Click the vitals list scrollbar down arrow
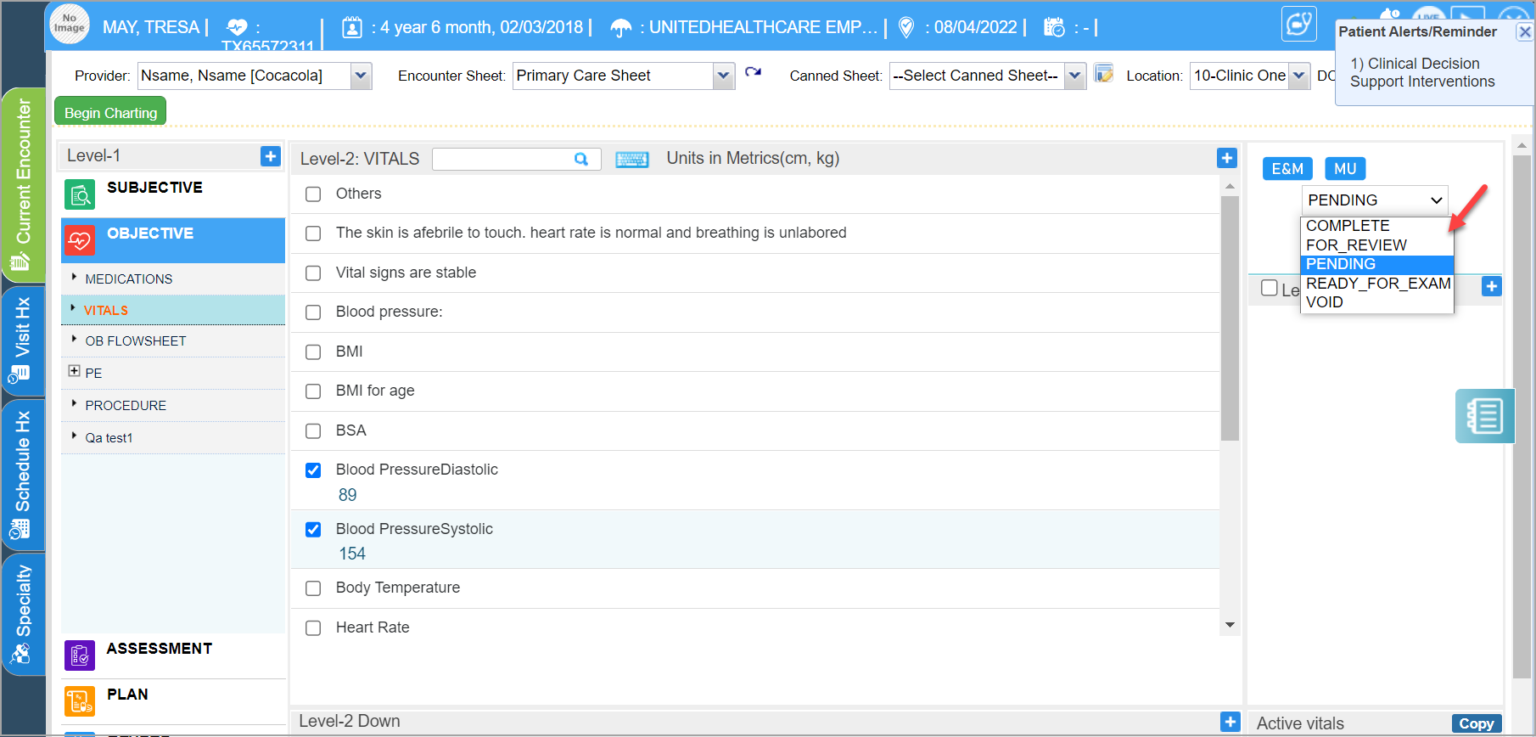 click(x=1230, y=625)
